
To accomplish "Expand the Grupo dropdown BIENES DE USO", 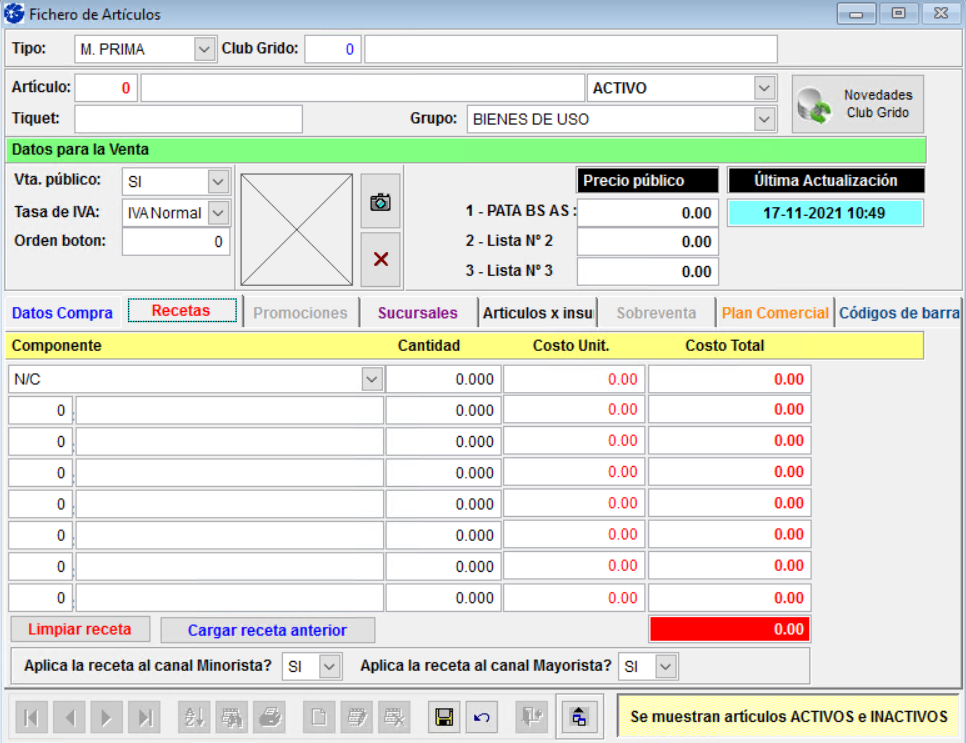I will (x=764, y=119).
